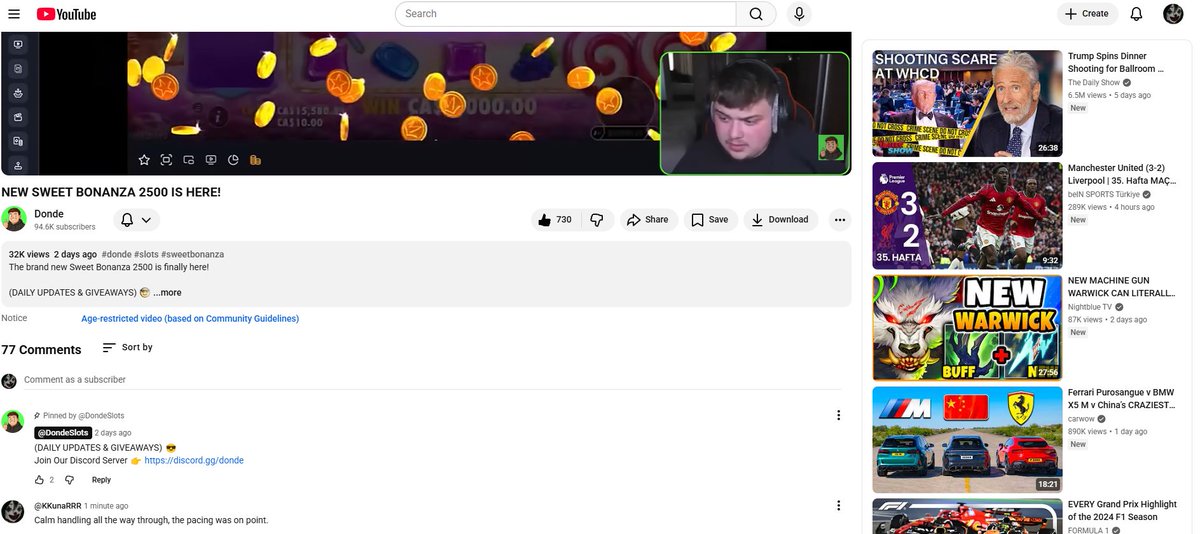Dislike the pinned DondeSlots comment
Viewport: 1200px width, 534px height.
click(69, 480)
